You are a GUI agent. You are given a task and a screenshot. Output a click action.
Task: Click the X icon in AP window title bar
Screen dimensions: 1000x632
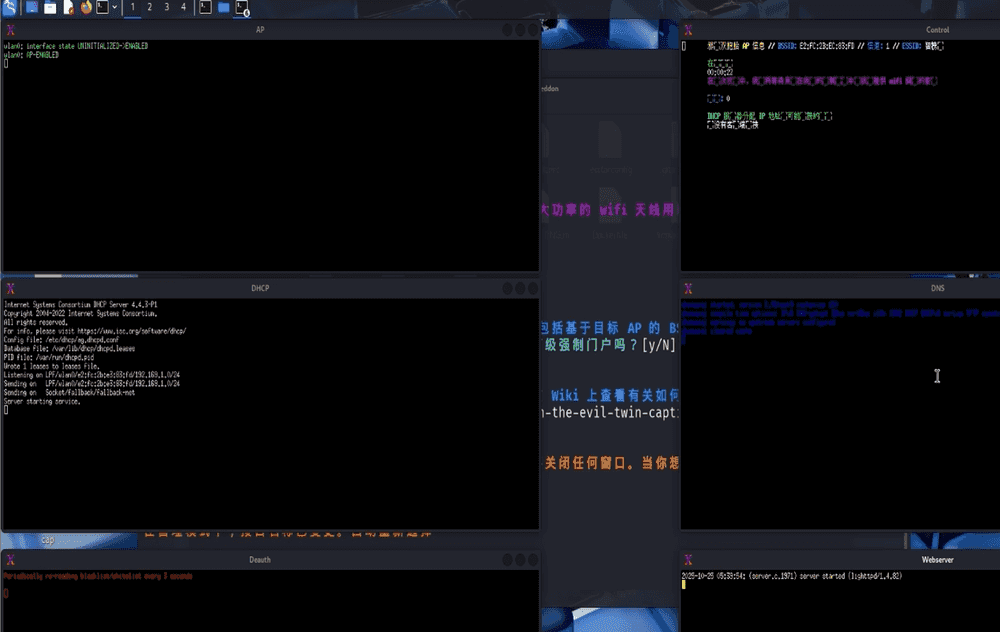(x=10, y=30)
